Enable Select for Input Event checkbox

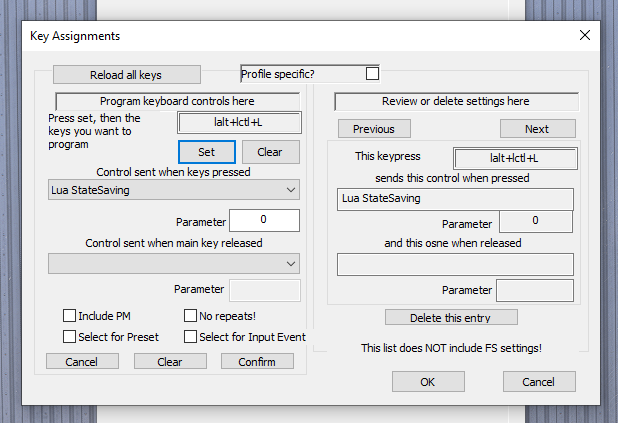click(190, 337)
